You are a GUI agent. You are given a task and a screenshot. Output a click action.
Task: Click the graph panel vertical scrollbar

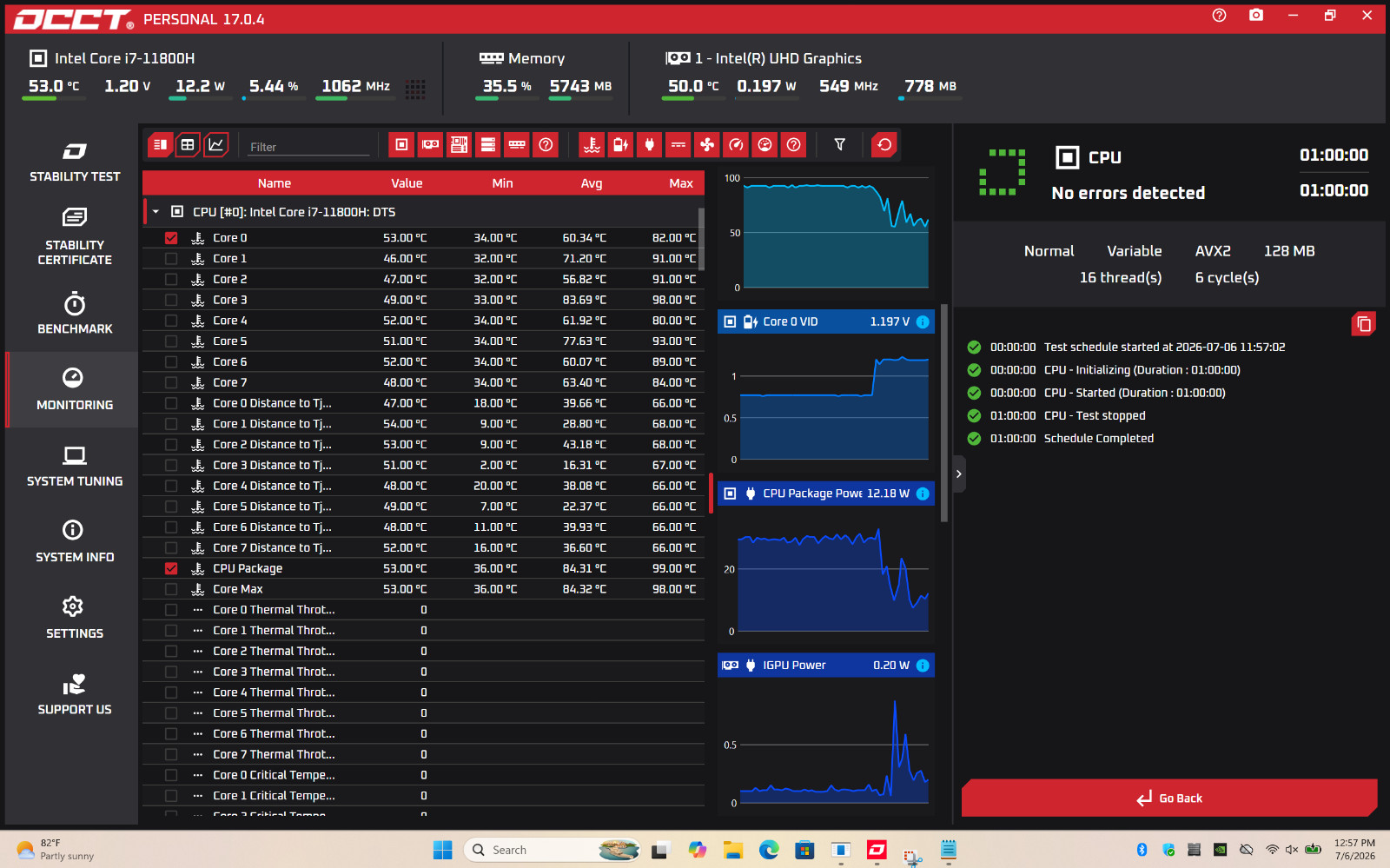pos(944,413)
